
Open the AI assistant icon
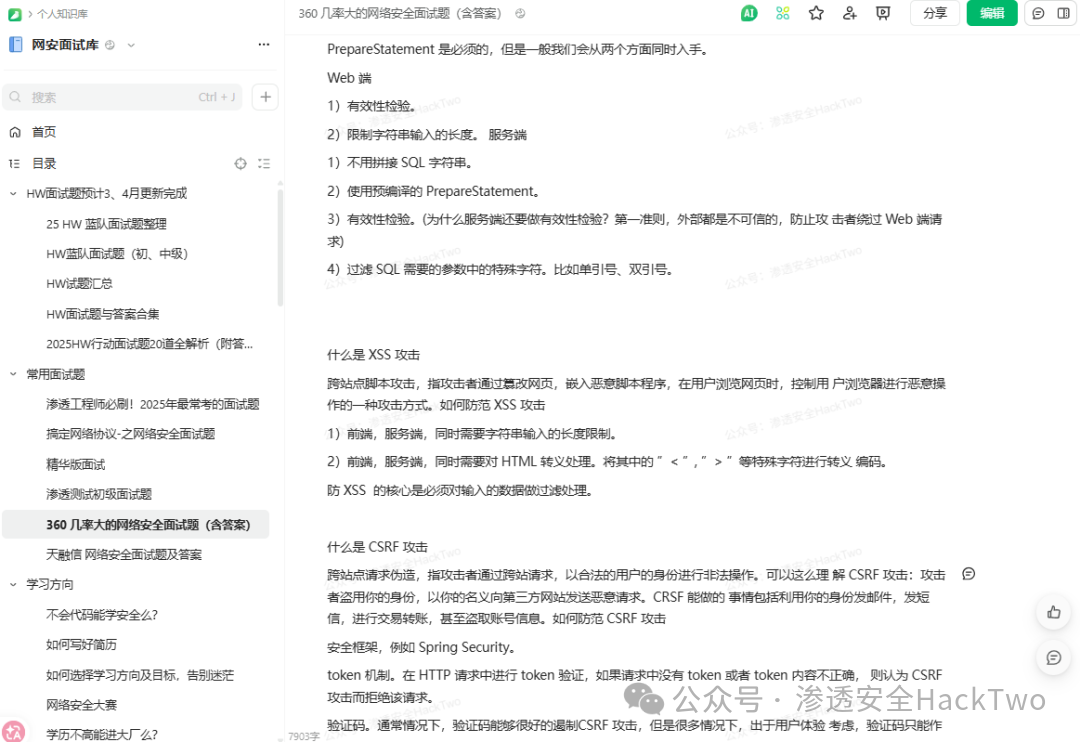(x=749, y=13)
